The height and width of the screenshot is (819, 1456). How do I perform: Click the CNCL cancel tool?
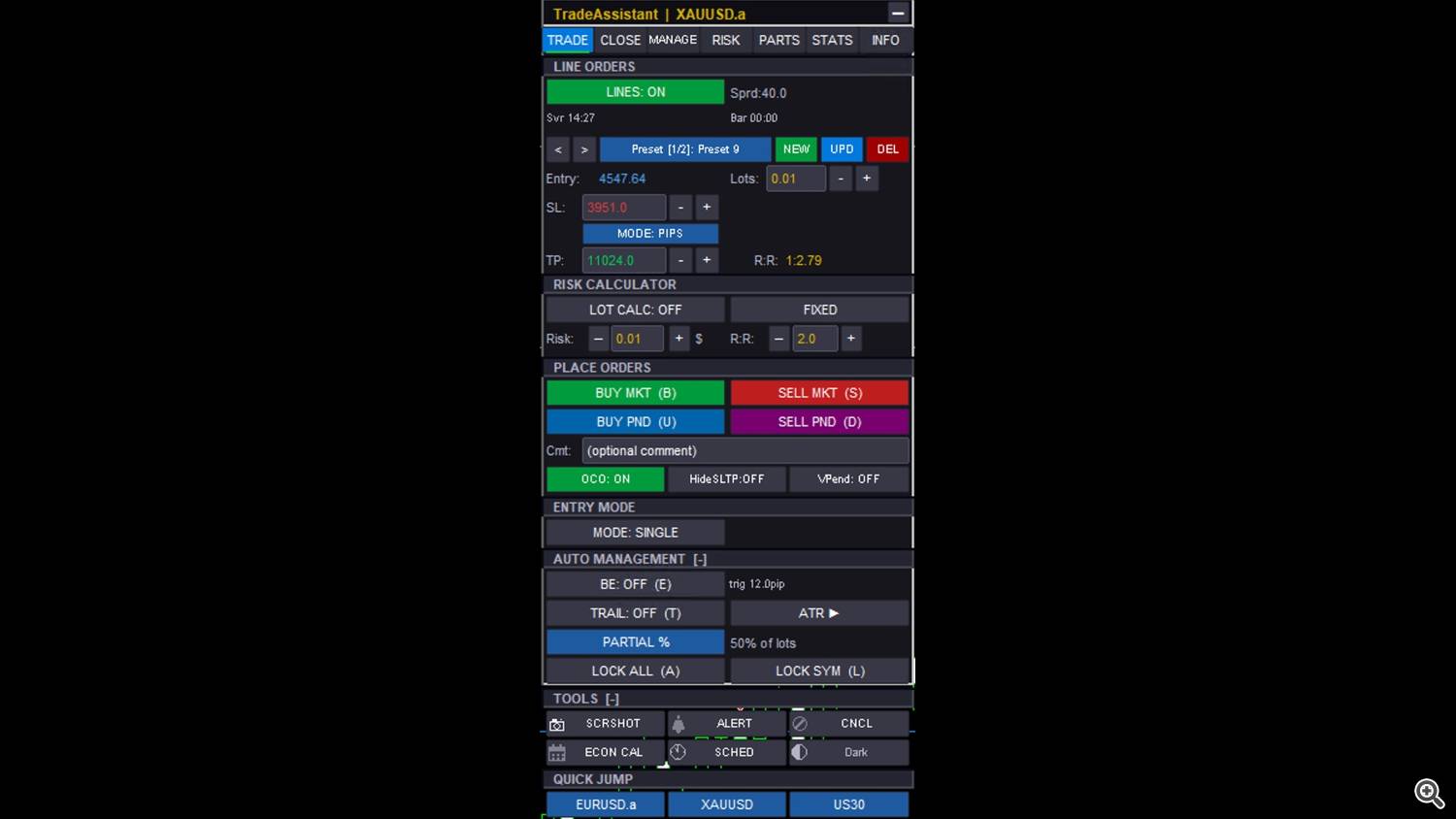tap(848, 724)
